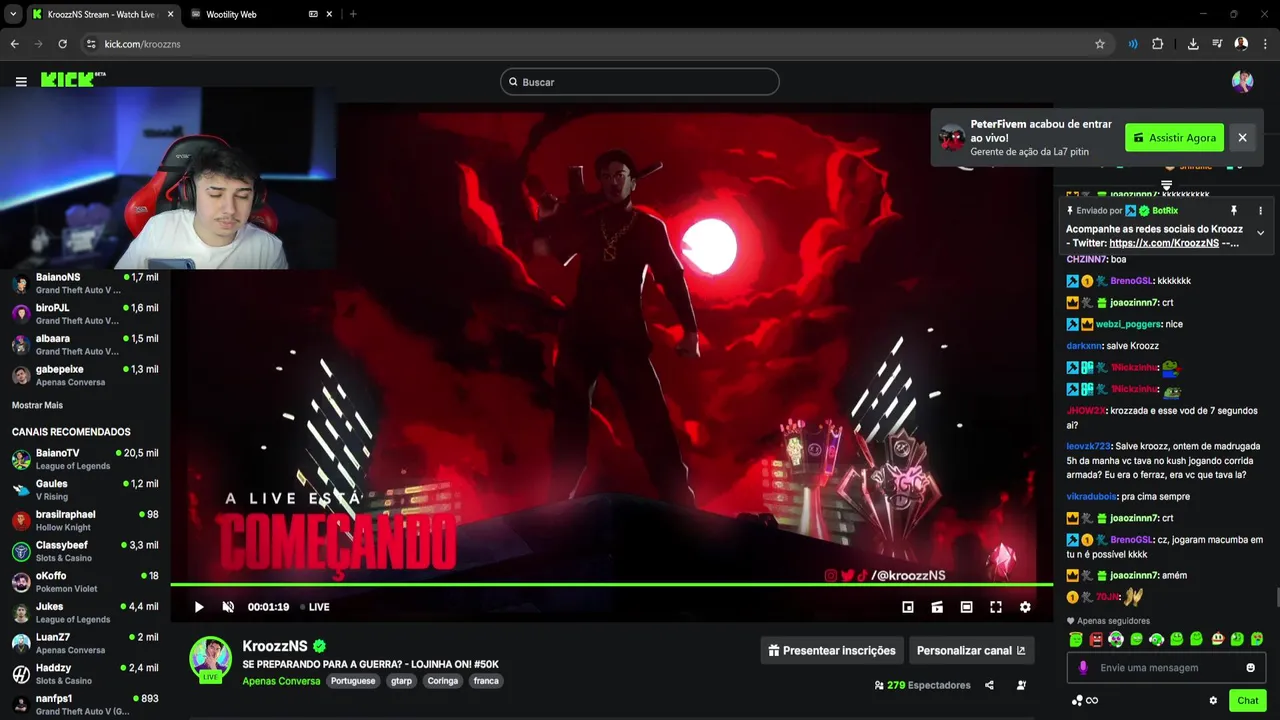Enter fullscreen video

coord(996,607)
